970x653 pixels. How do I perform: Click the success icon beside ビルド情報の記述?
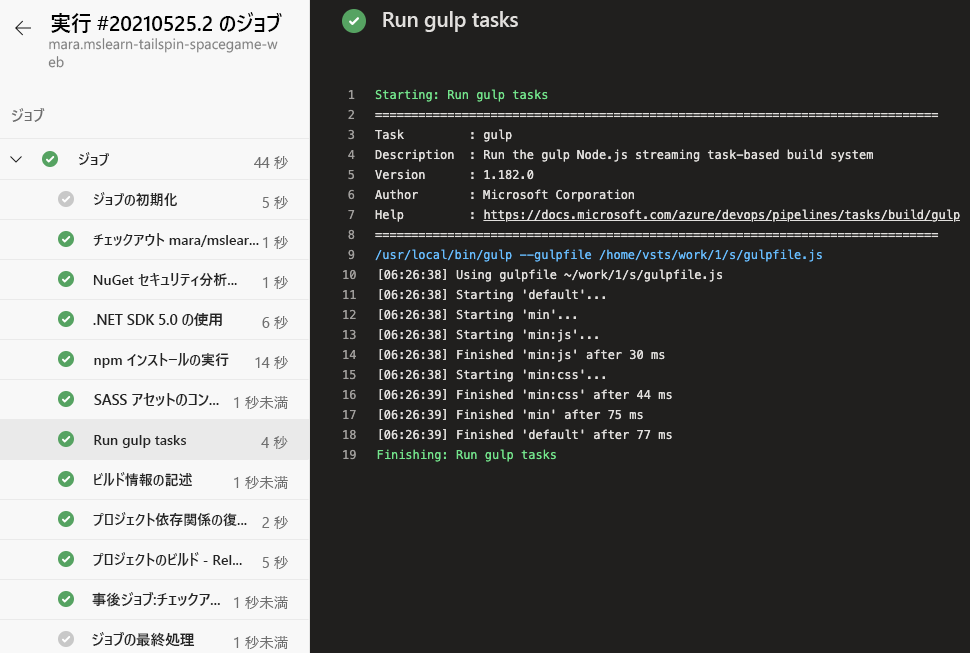coord(66,479)
